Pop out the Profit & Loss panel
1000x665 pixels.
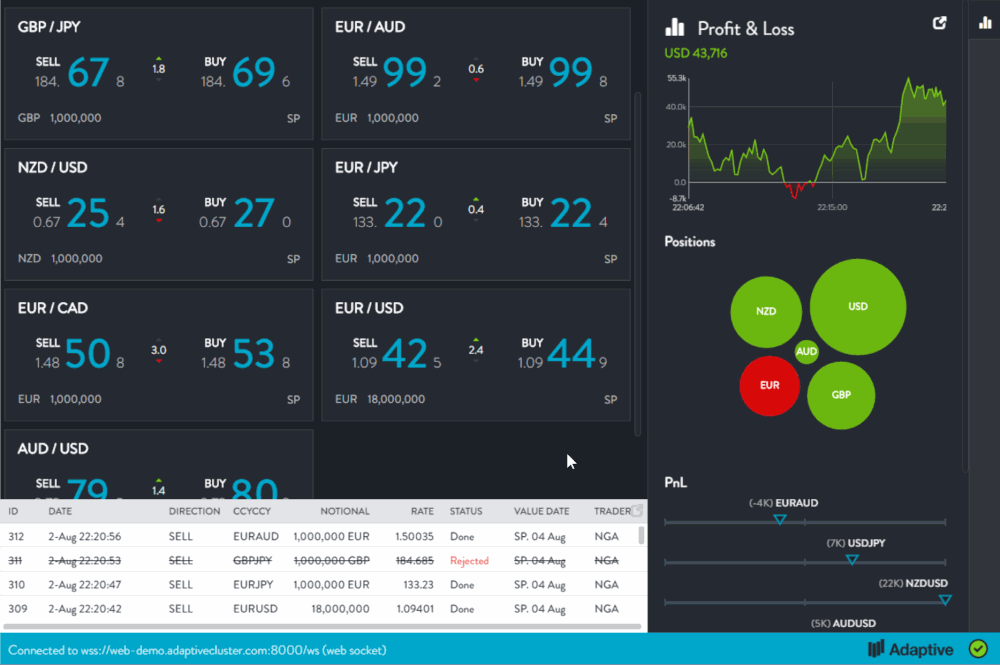pyautogui.click(x=939, y=24)
